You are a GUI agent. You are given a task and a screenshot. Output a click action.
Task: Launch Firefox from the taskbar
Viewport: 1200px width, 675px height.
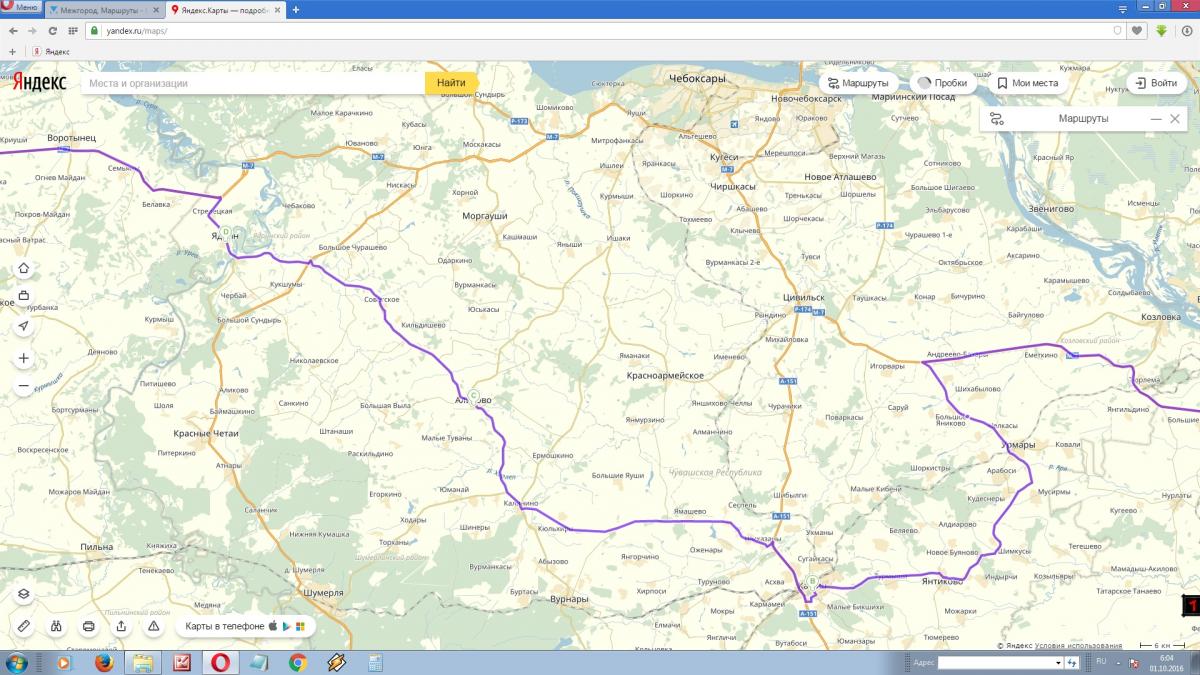(103, 662)
